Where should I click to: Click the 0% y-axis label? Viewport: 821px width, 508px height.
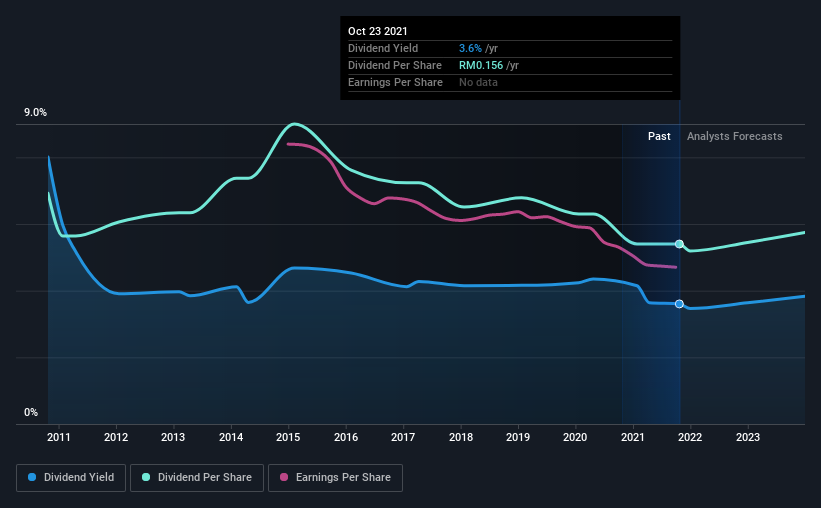[31, 413]
